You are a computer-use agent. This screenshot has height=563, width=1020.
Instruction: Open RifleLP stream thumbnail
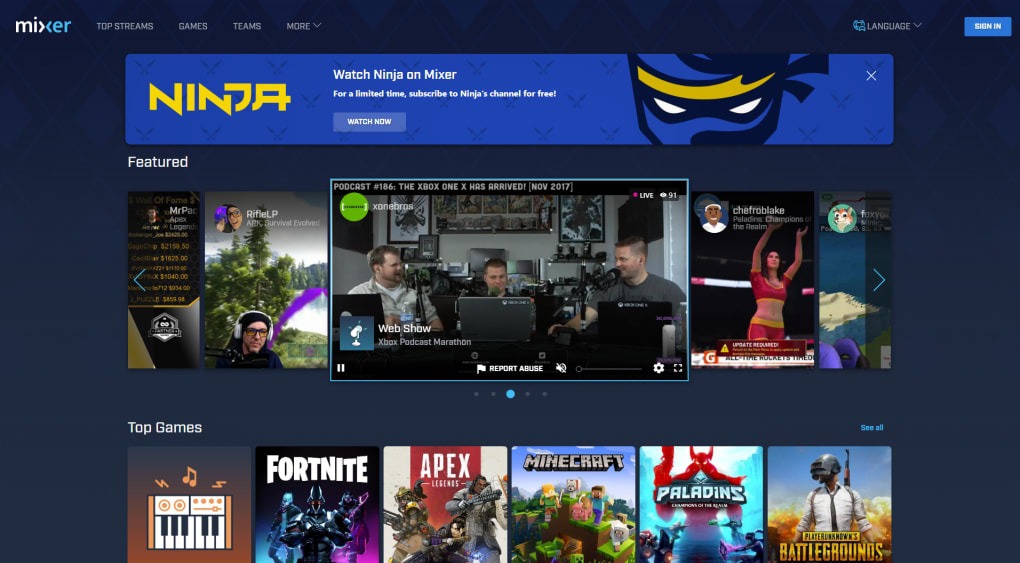(266, 280)
